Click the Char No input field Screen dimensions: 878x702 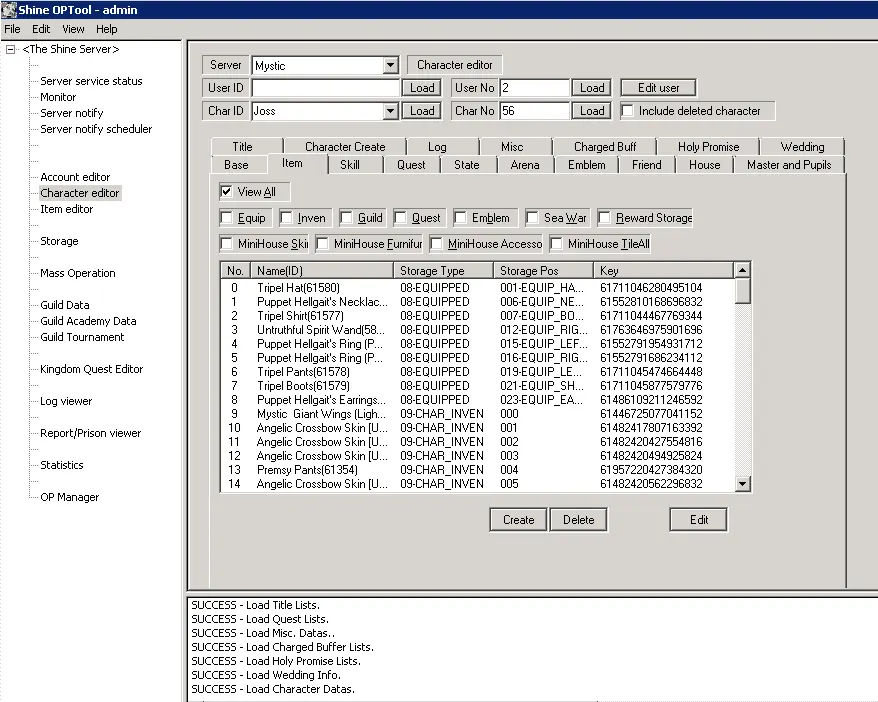[x=534, y=111]
